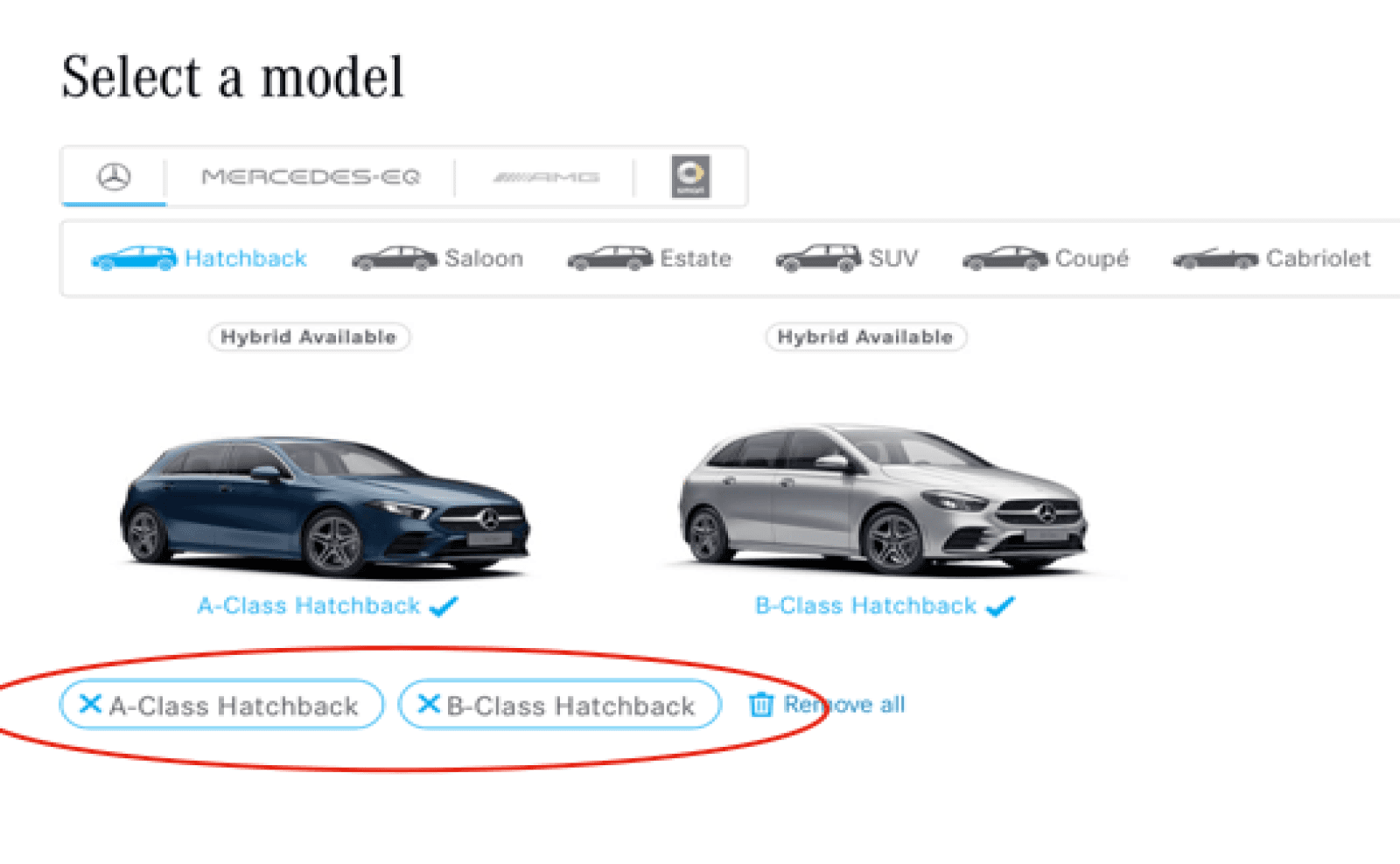Click the blue A-Class car image
This screenshot has height=864, width=1400.
[325, 506]
